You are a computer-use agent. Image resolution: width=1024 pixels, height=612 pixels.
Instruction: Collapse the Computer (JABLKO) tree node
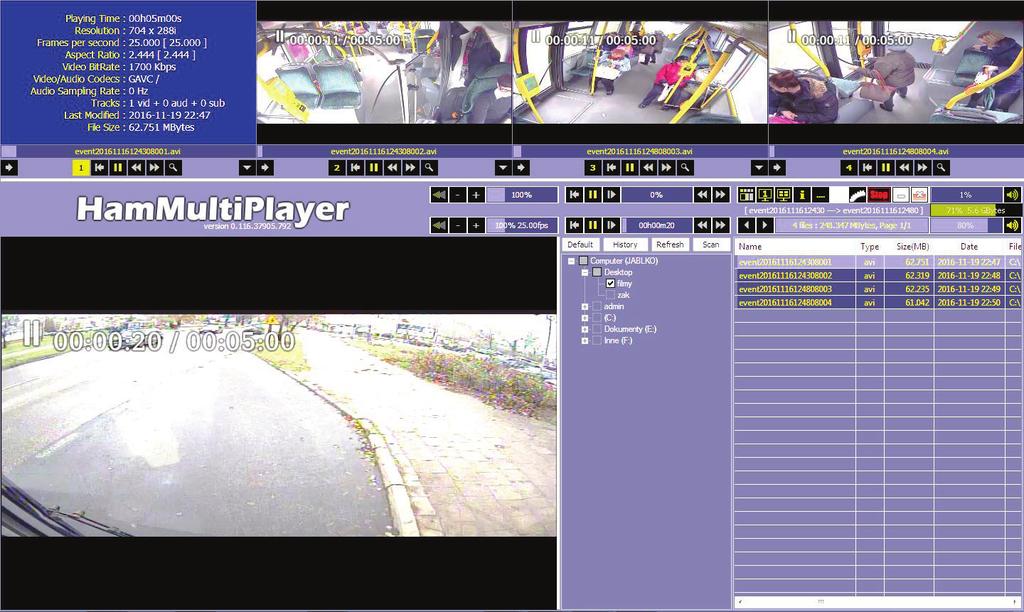tap(571, 261)
